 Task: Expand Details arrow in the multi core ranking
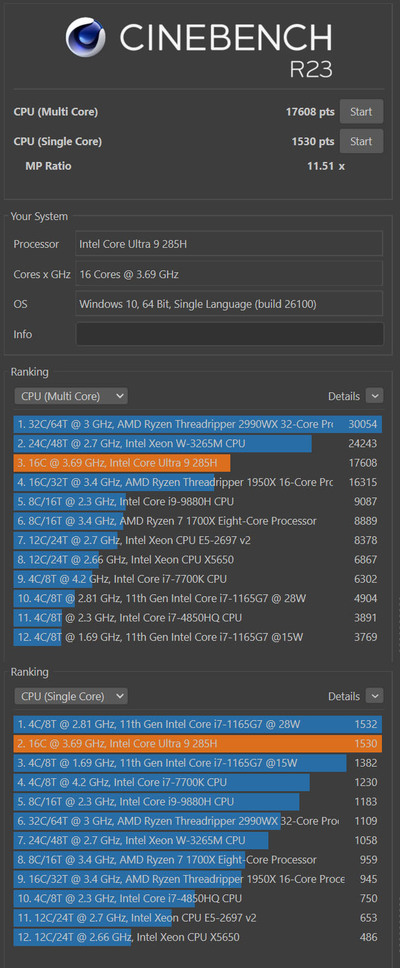pos(374,396)
